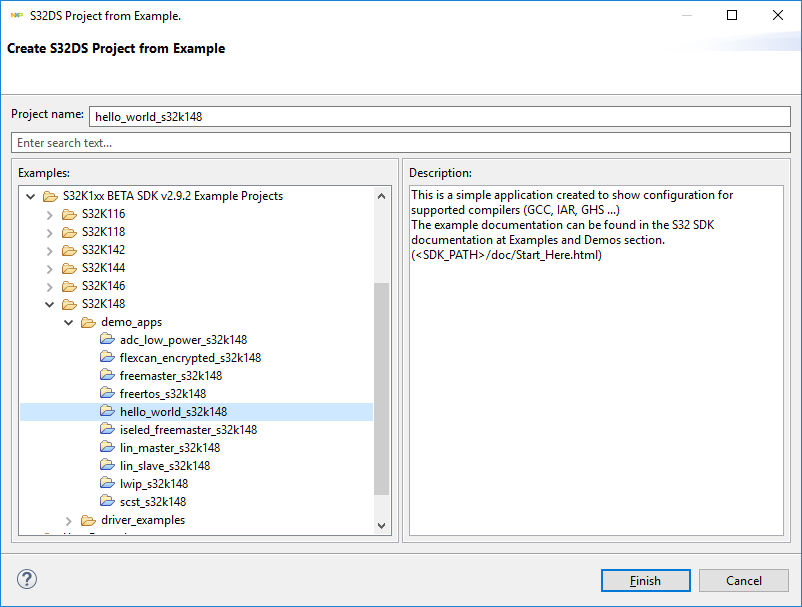Click the demo_apps folder icon
This screenshot has height=607, width=802.
pos(88,322)
